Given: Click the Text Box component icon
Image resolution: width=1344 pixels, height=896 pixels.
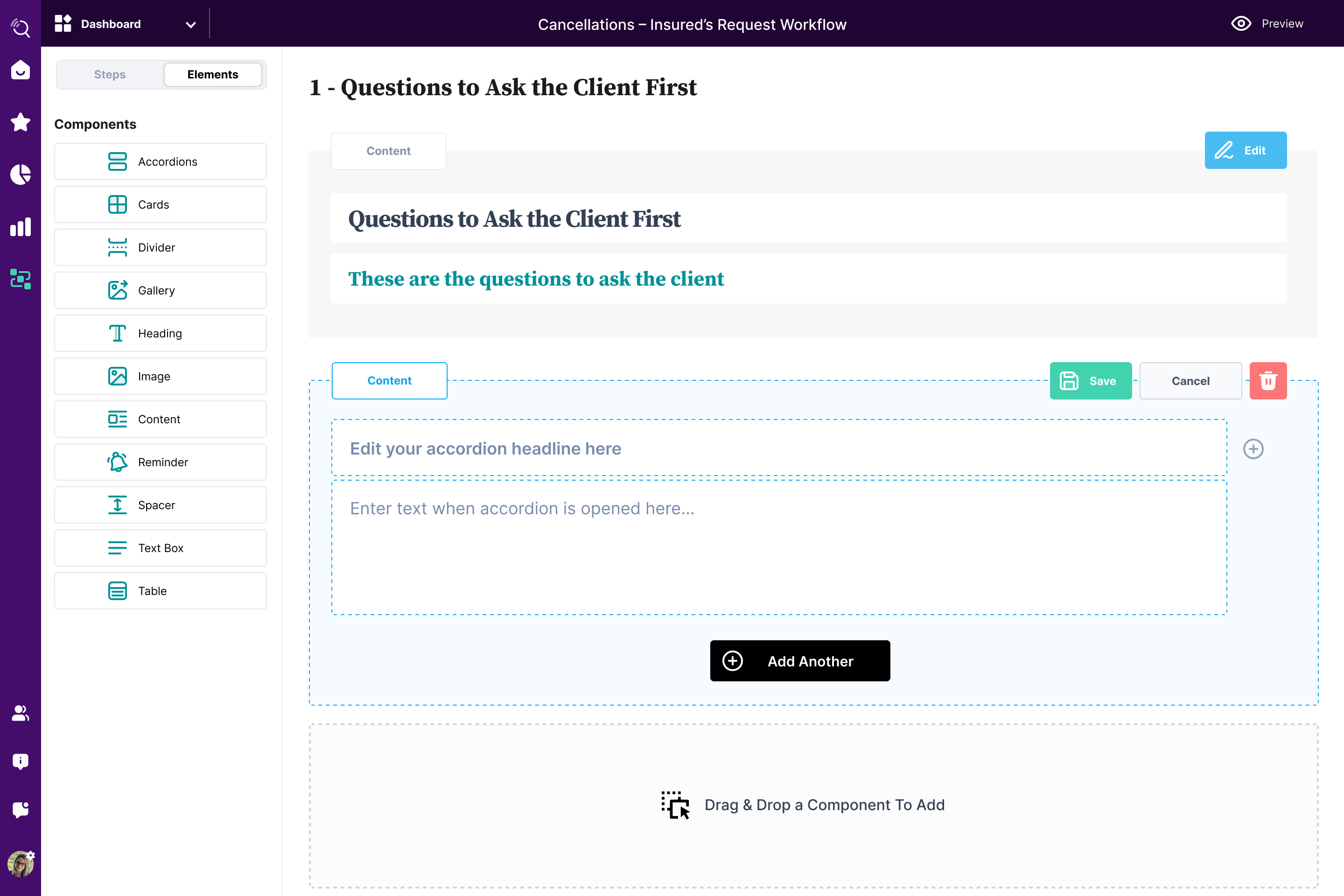Looking at the screenshot, I should pos(116,548).
